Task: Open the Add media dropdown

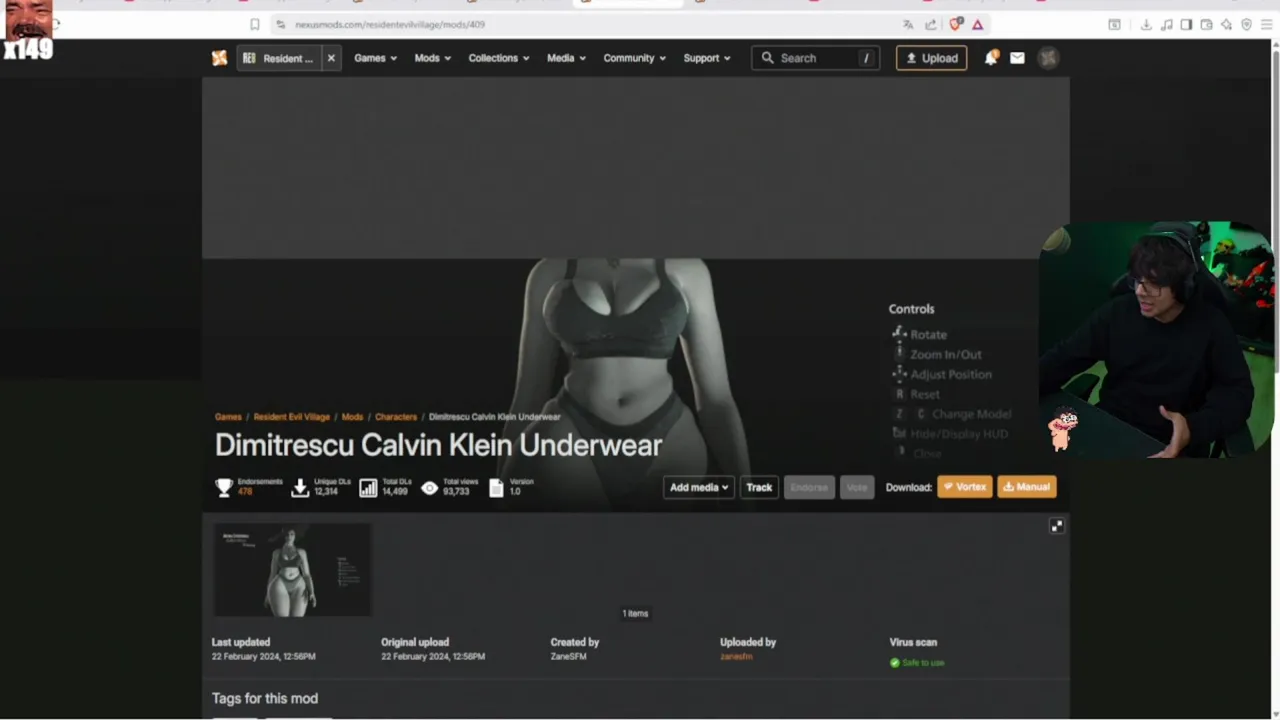Action: 698,487
